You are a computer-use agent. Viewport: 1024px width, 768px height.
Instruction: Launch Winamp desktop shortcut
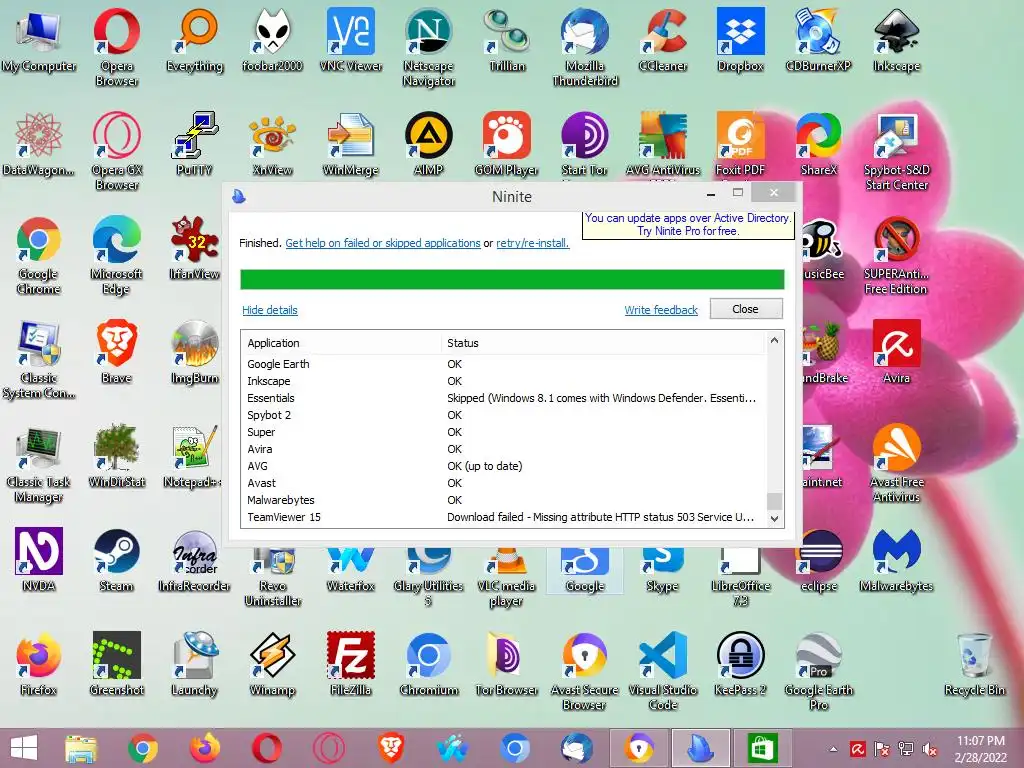point(272,664)
